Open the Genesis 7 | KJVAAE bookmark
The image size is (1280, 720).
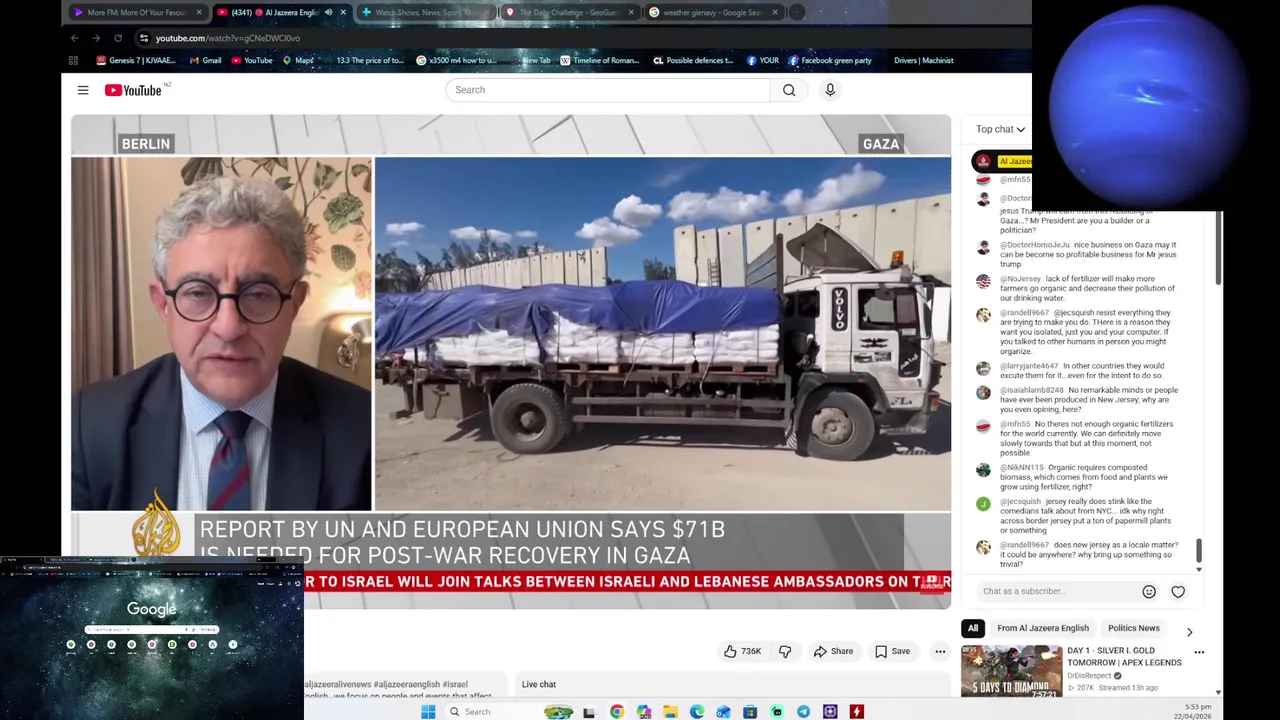pyautogui.click(x=136, y=60)
